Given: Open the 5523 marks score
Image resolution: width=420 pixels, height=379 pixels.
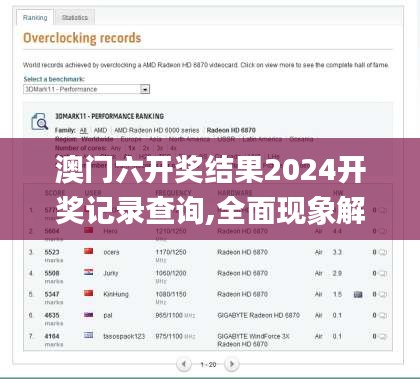Looking at the screenshot, I should pos(52,252).
